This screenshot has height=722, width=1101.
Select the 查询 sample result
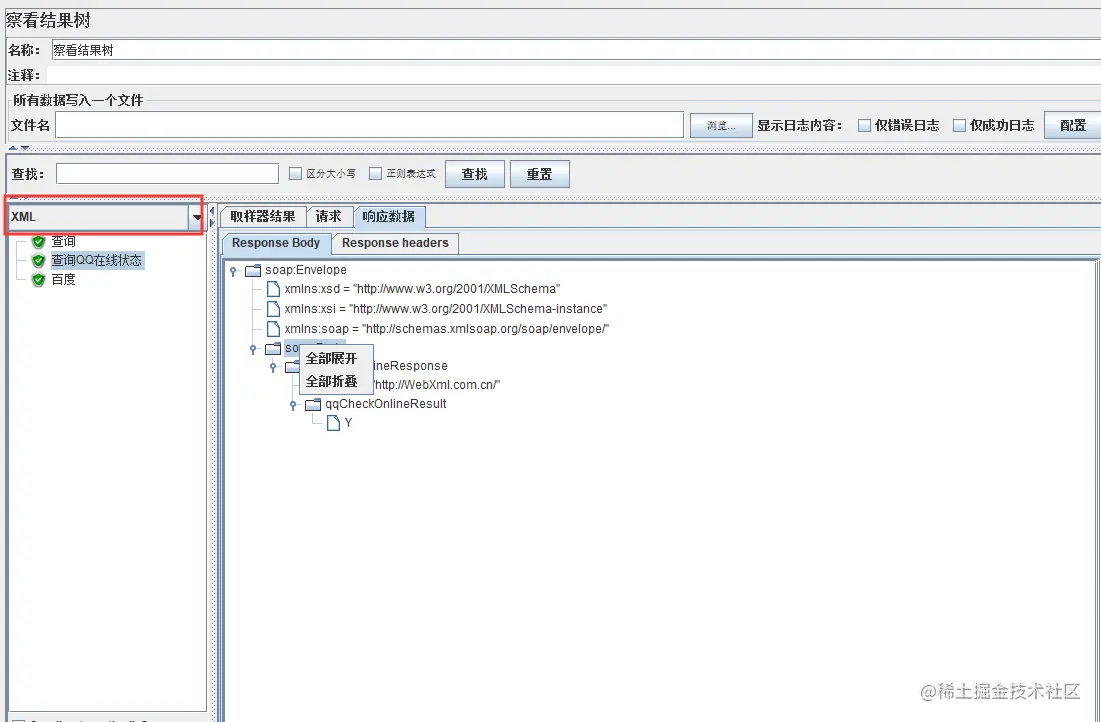pos(63,242)
